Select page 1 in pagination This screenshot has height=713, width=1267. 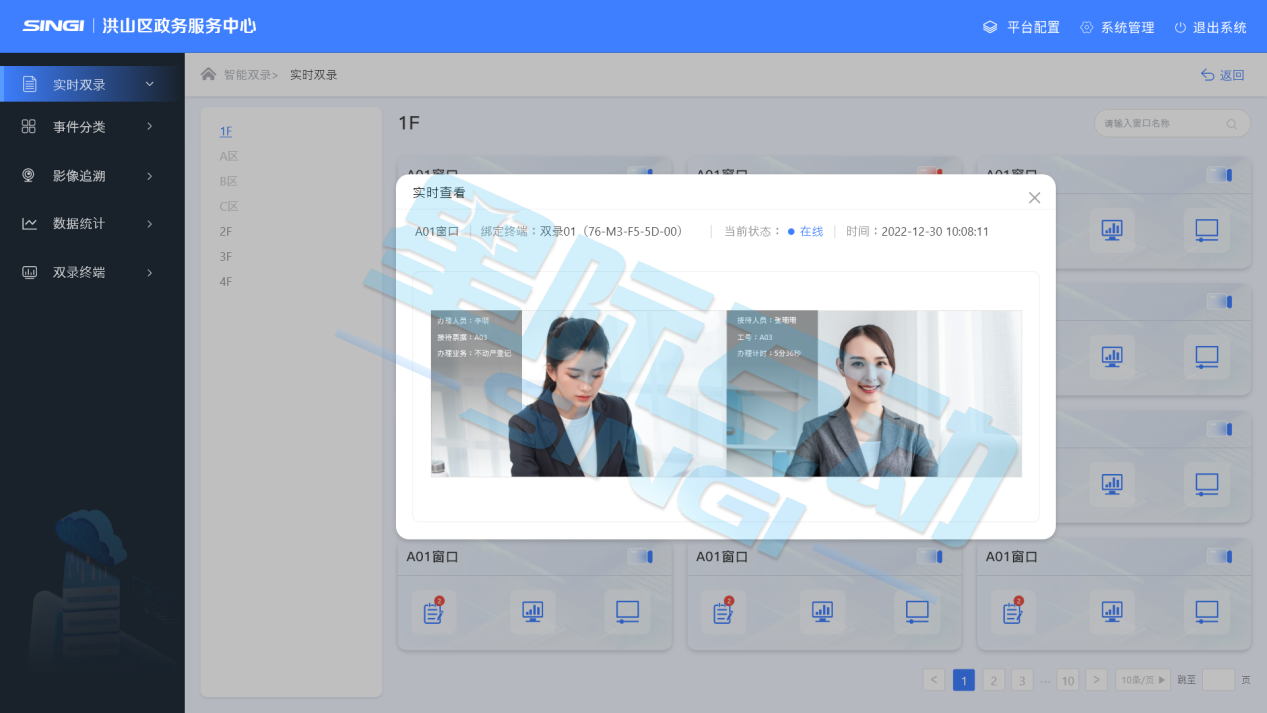(964, 680)
